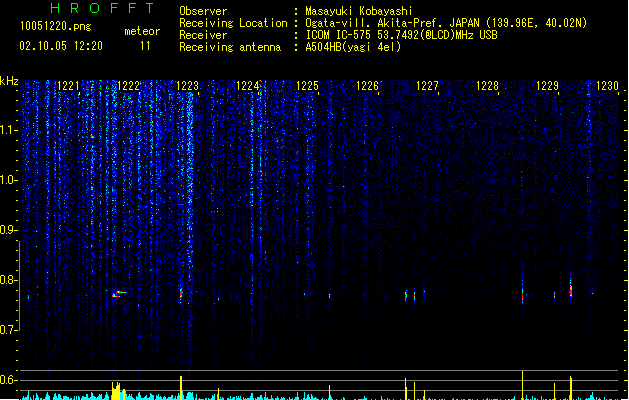Click the 1230 time marker
The width and height of the screenshot is (629, 400).
point(607,86)
